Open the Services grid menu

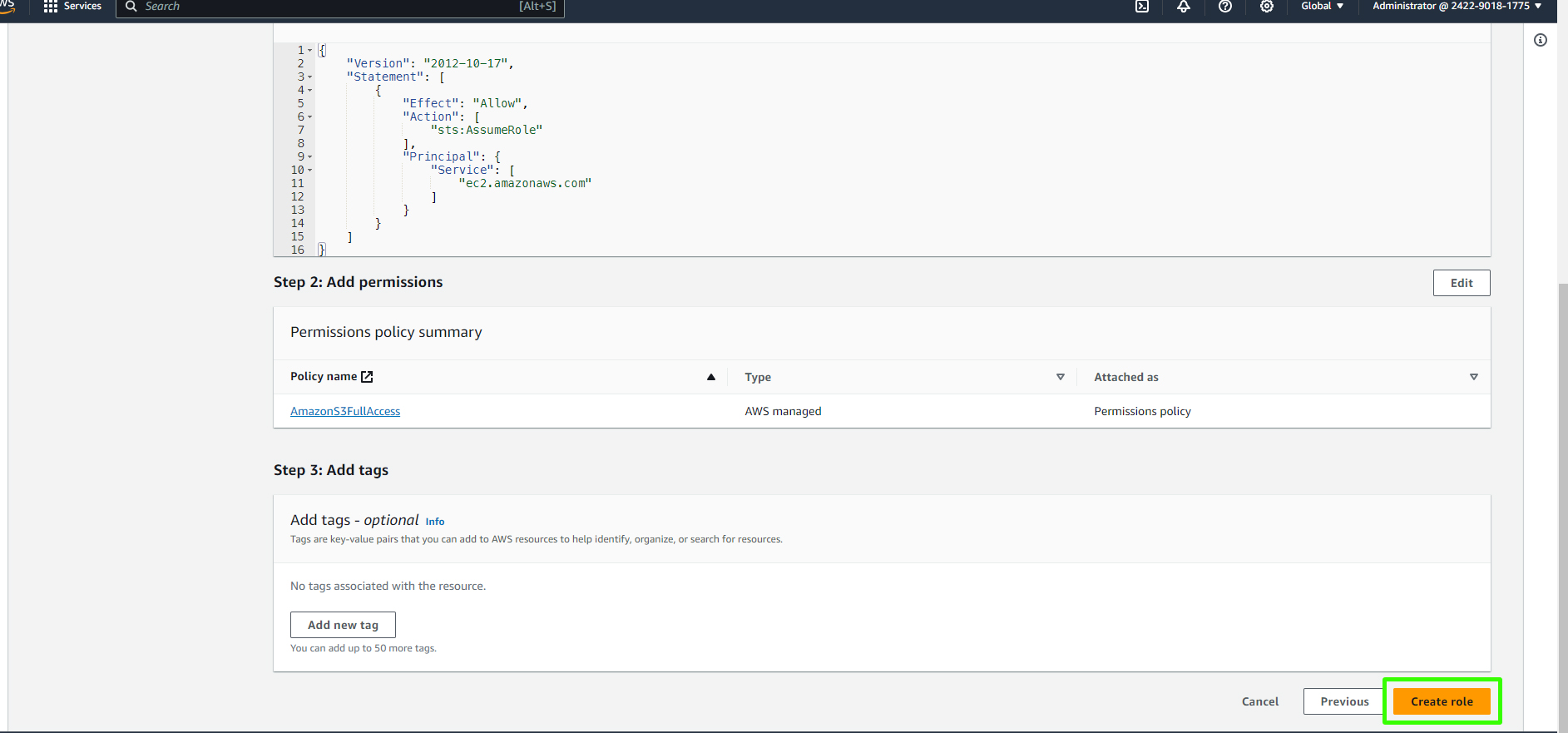pos(50,7)
